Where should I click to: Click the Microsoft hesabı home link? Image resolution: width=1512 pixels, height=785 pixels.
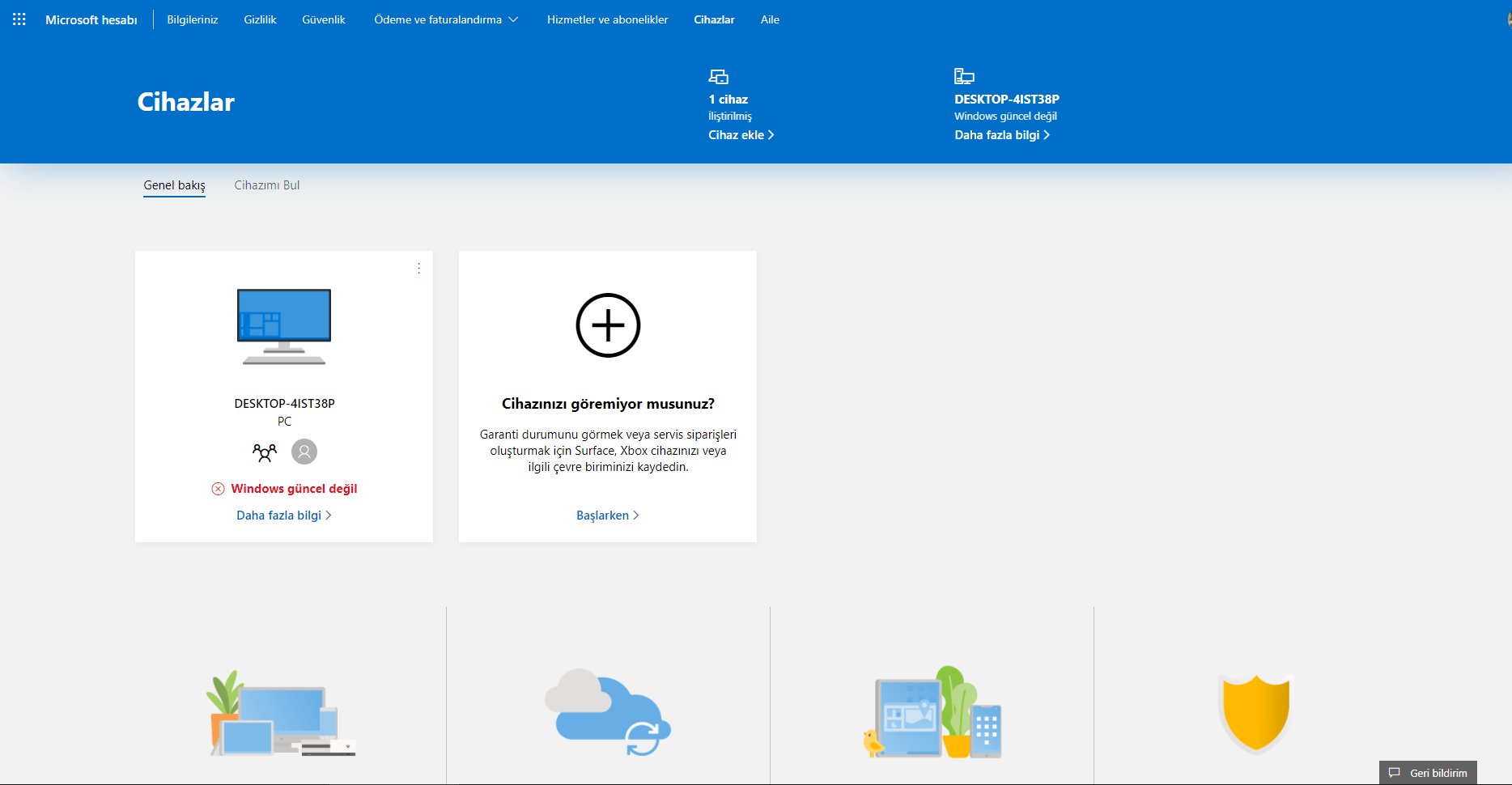(x=91, y=19)
